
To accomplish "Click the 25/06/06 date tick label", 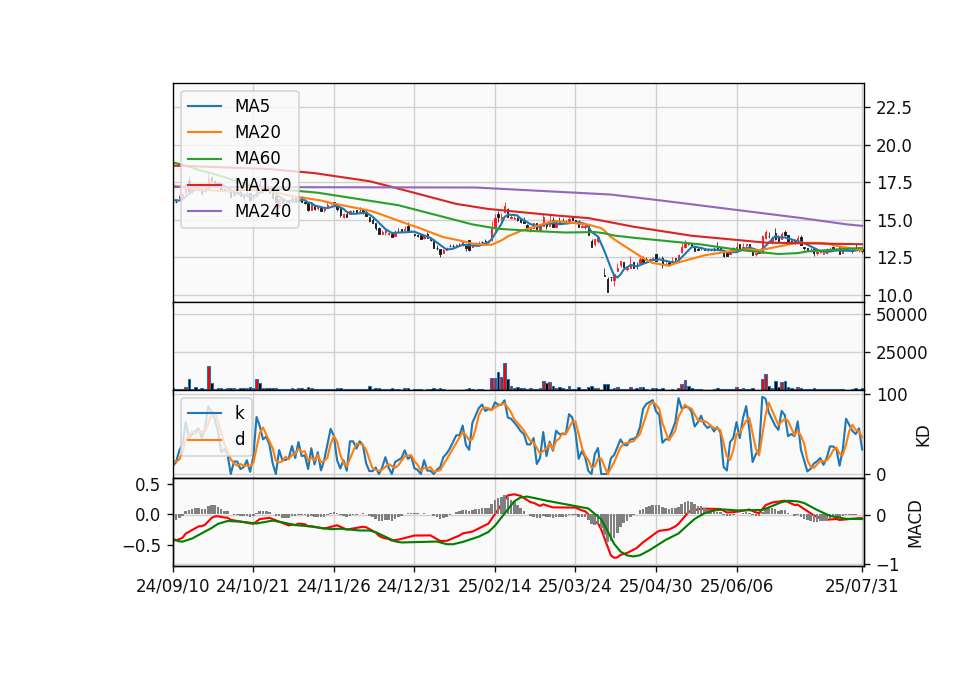I will pyautogui.click(x=737, y=586).
